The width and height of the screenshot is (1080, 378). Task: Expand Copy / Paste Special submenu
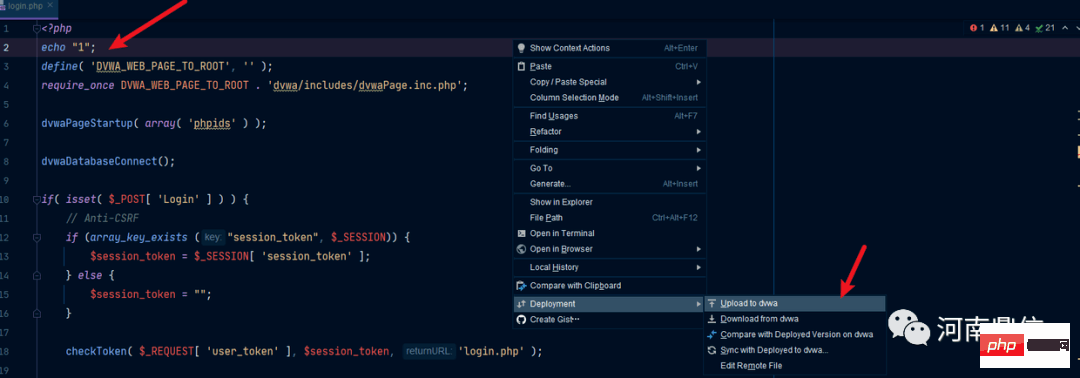click(x=698, y=82)
